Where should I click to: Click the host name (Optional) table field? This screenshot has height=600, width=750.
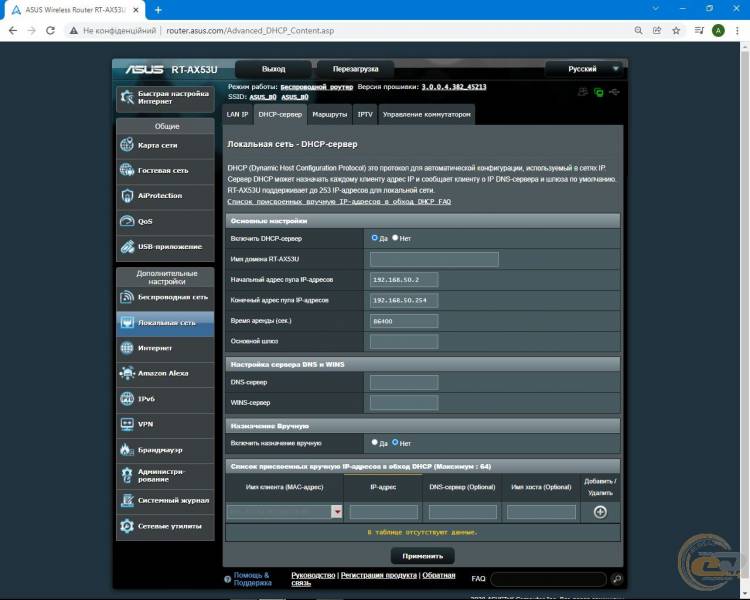coord(541,512)
